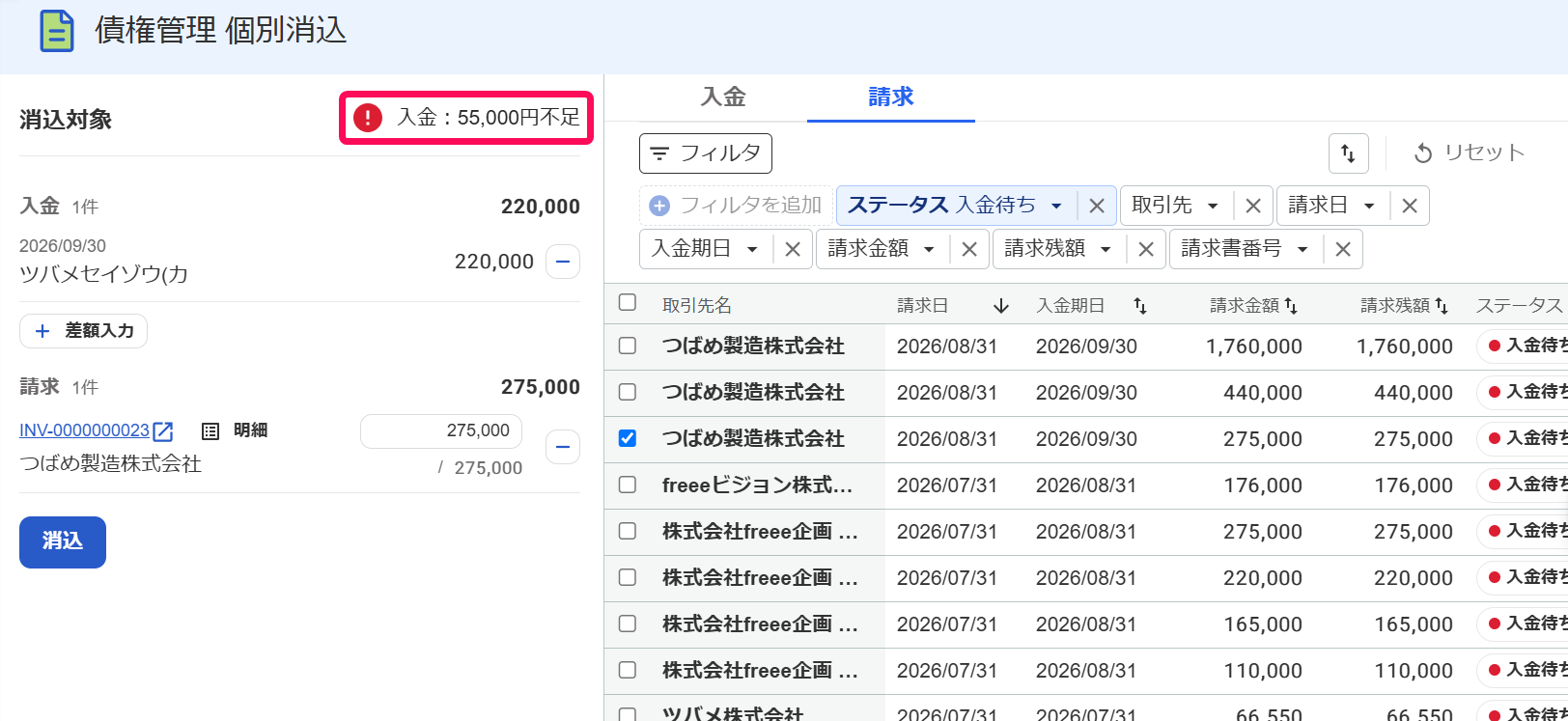Viewport: 1568px width, 721px height.
Task: Sort by 請求金額 column arrows
Action: coord(1291,306)
